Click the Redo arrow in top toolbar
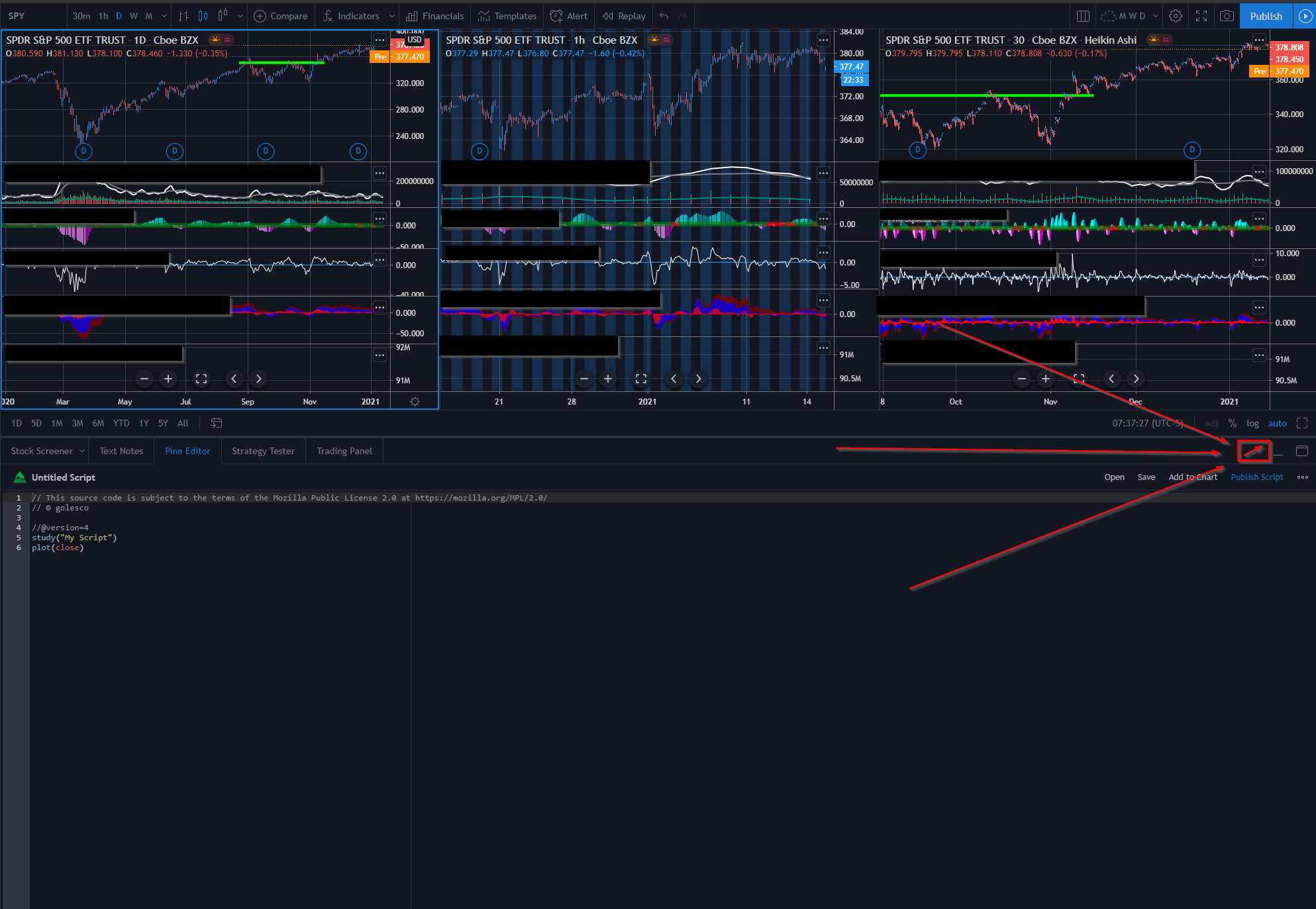 tap(683, 16)
